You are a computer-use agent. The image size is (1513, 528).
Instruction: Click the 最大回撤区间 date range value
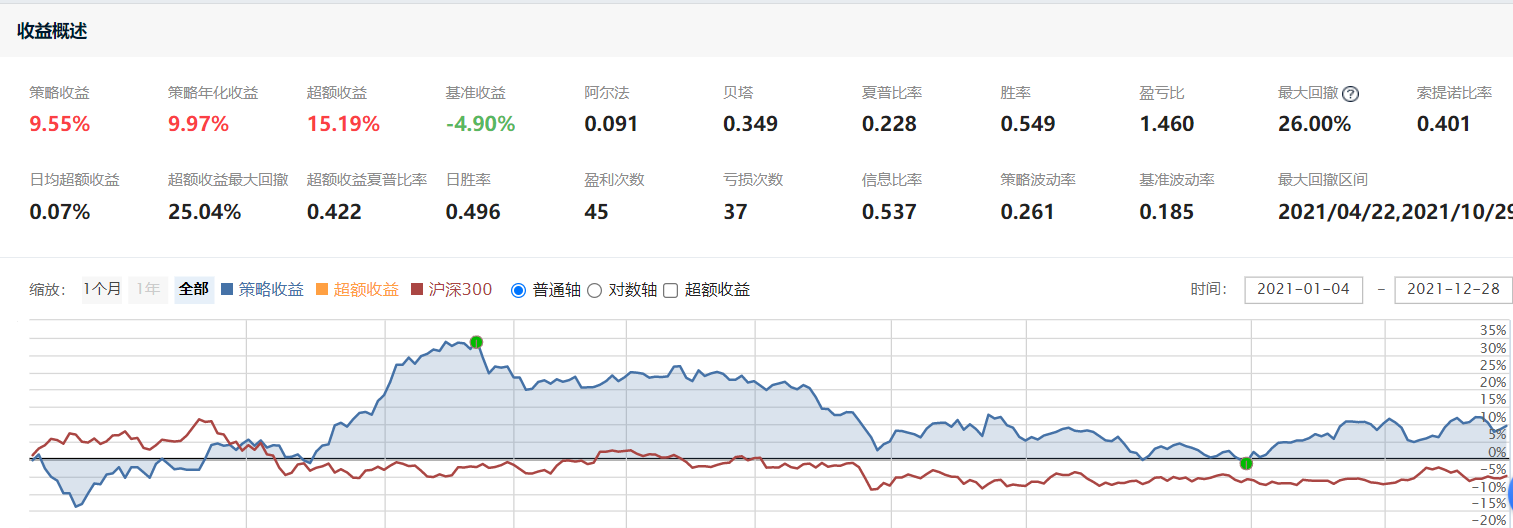pyautogui.click(x=1394, y=212)
